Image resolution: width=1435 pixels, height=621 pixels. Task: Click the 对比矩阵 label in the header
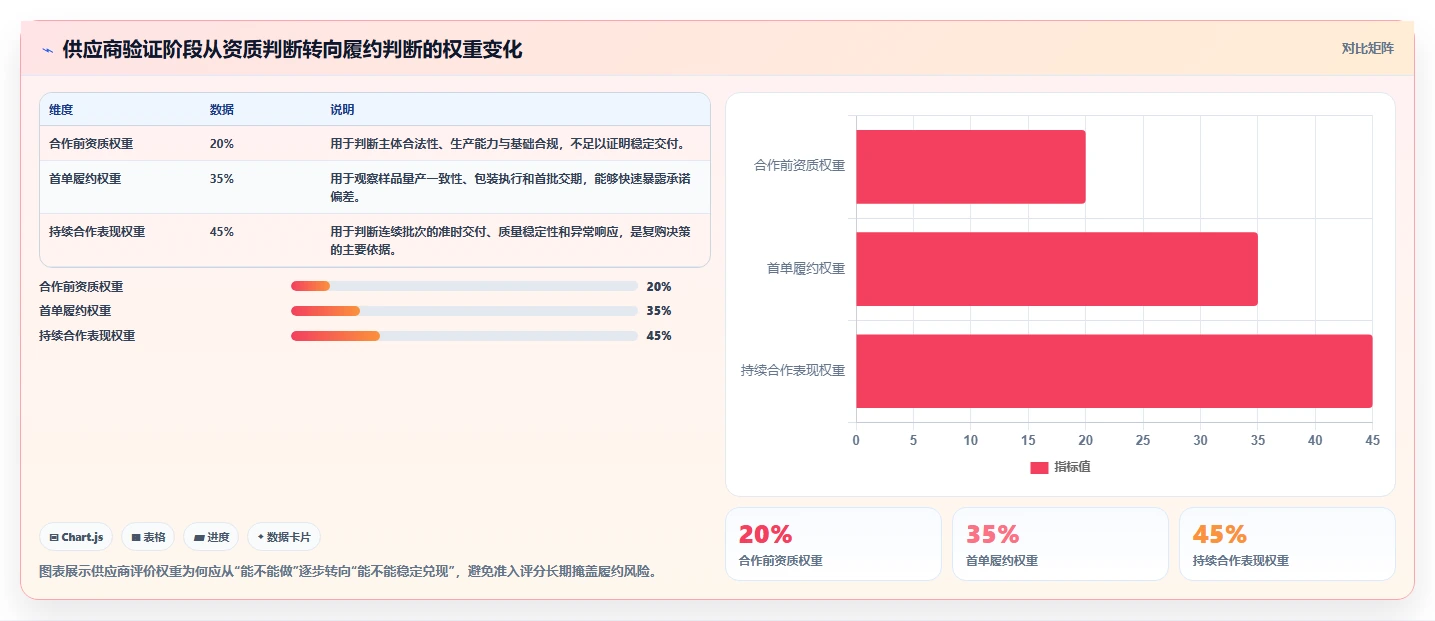point(1367,48)
